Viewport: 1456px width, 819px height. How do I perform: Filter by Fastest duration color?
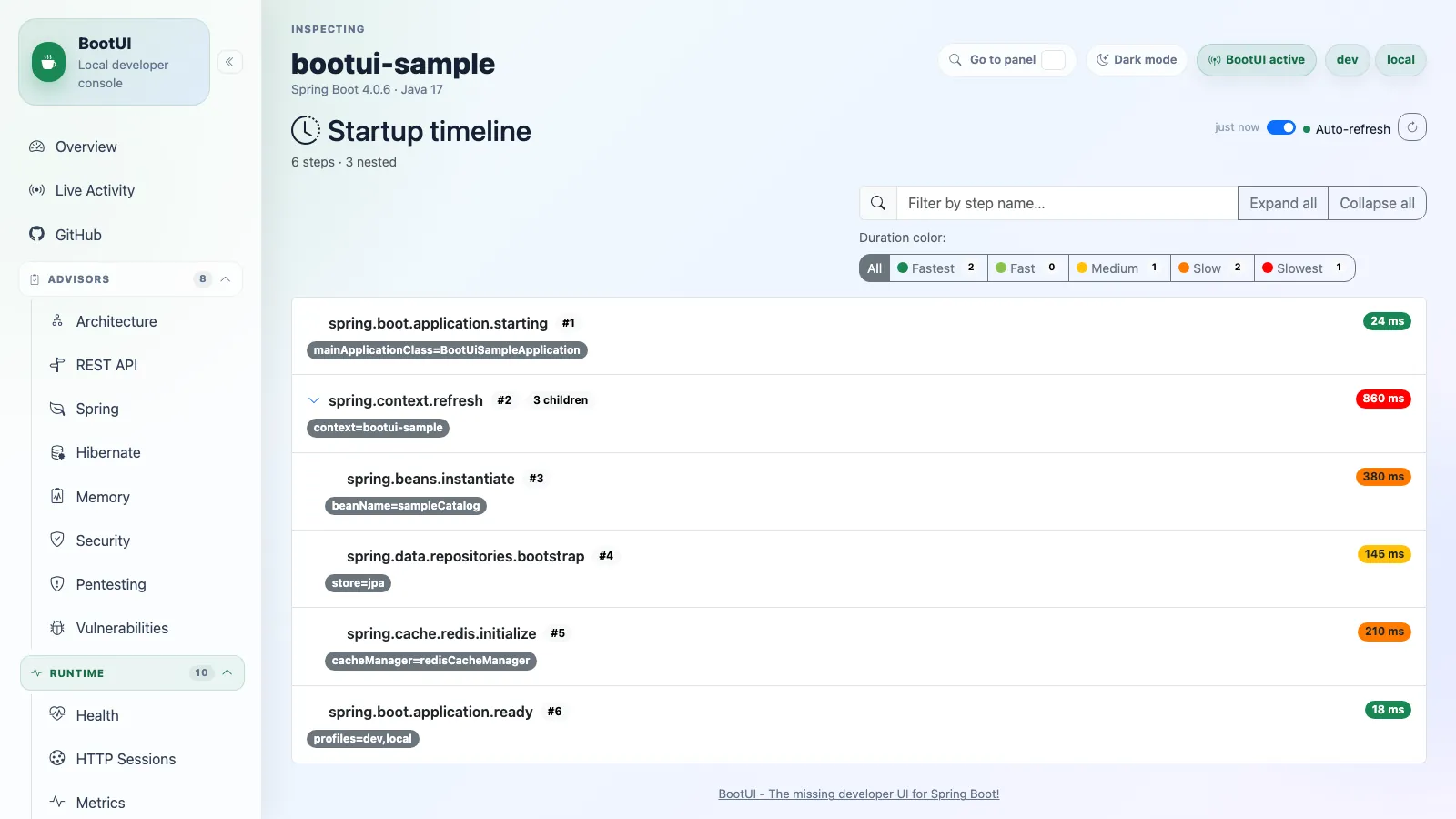(x=938, y=268)
